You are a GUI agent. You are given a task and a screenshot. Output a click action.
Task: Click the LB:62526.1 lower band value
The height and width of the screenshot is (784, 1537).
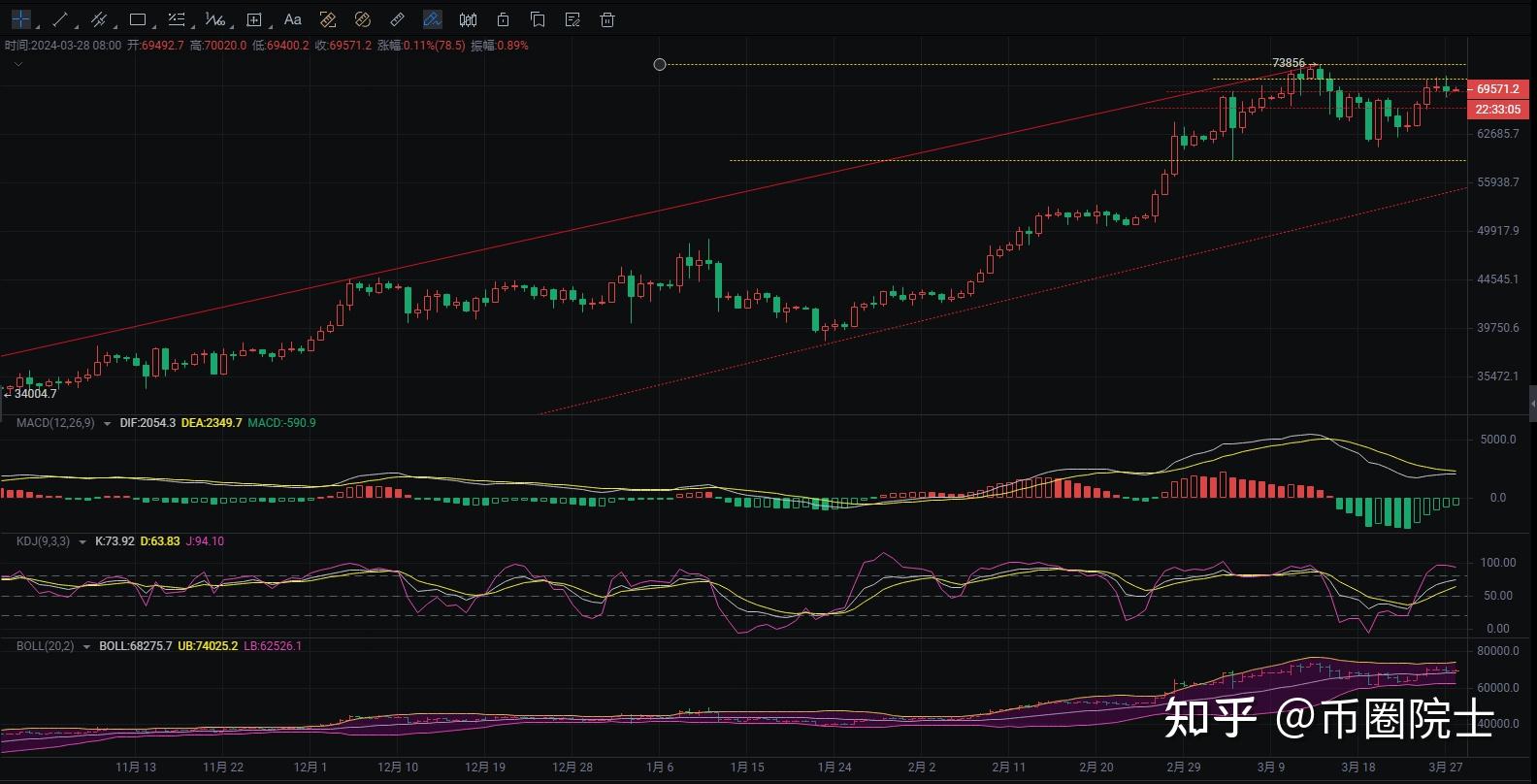[273, 646]
